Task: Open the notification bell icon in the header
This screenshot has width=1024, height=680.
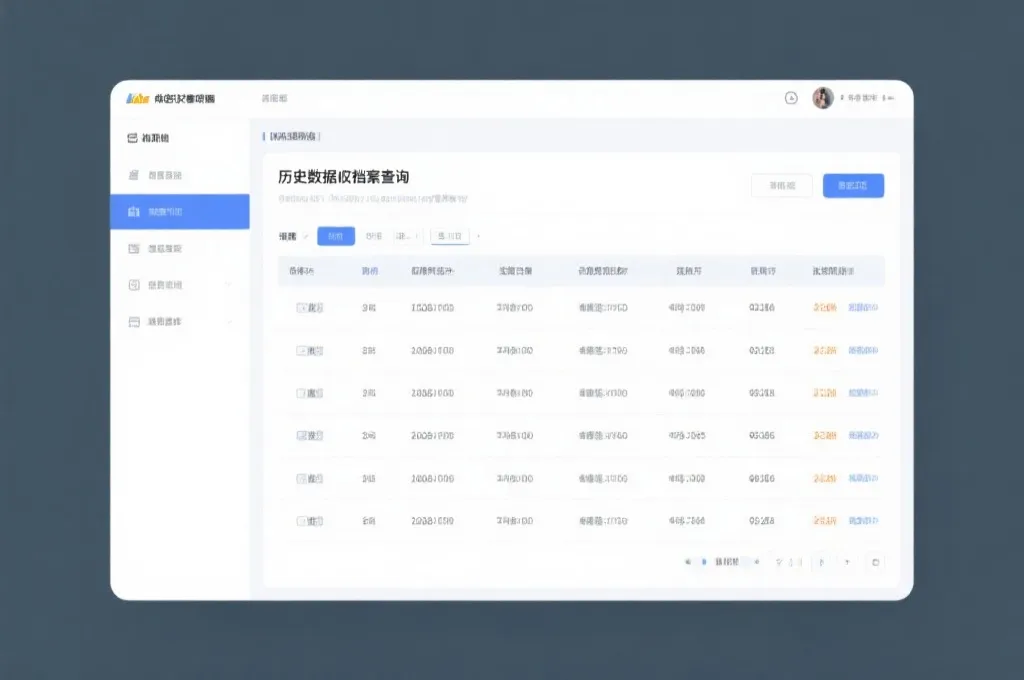Action: (789, 99)
